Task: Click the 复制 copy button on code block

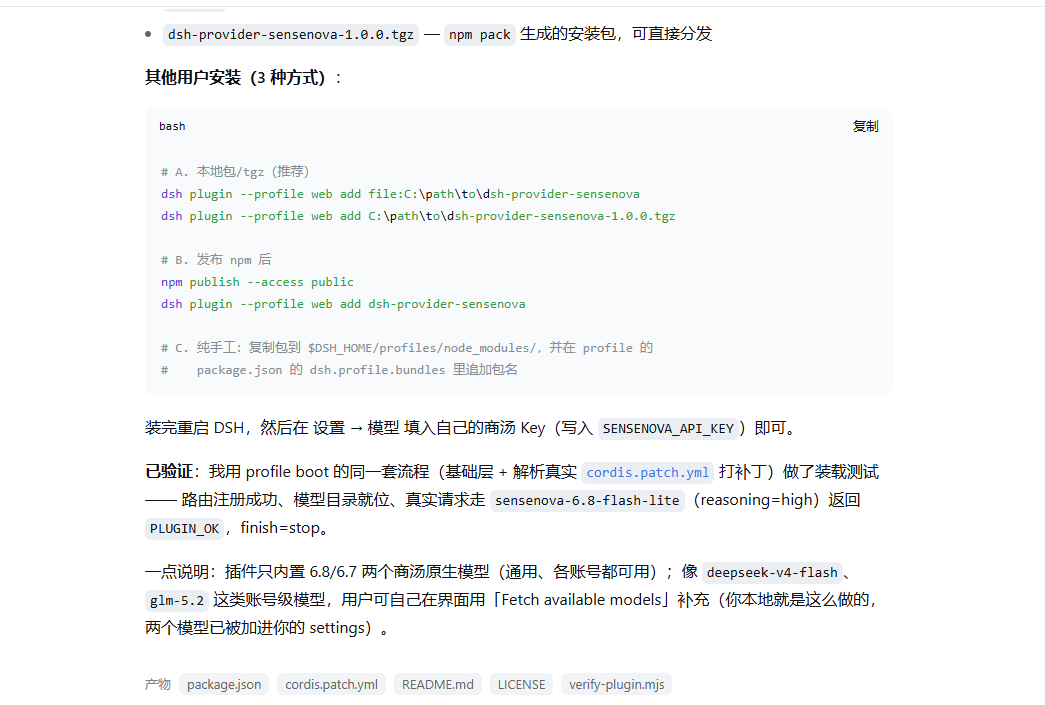Action: (x=865, y=127)
